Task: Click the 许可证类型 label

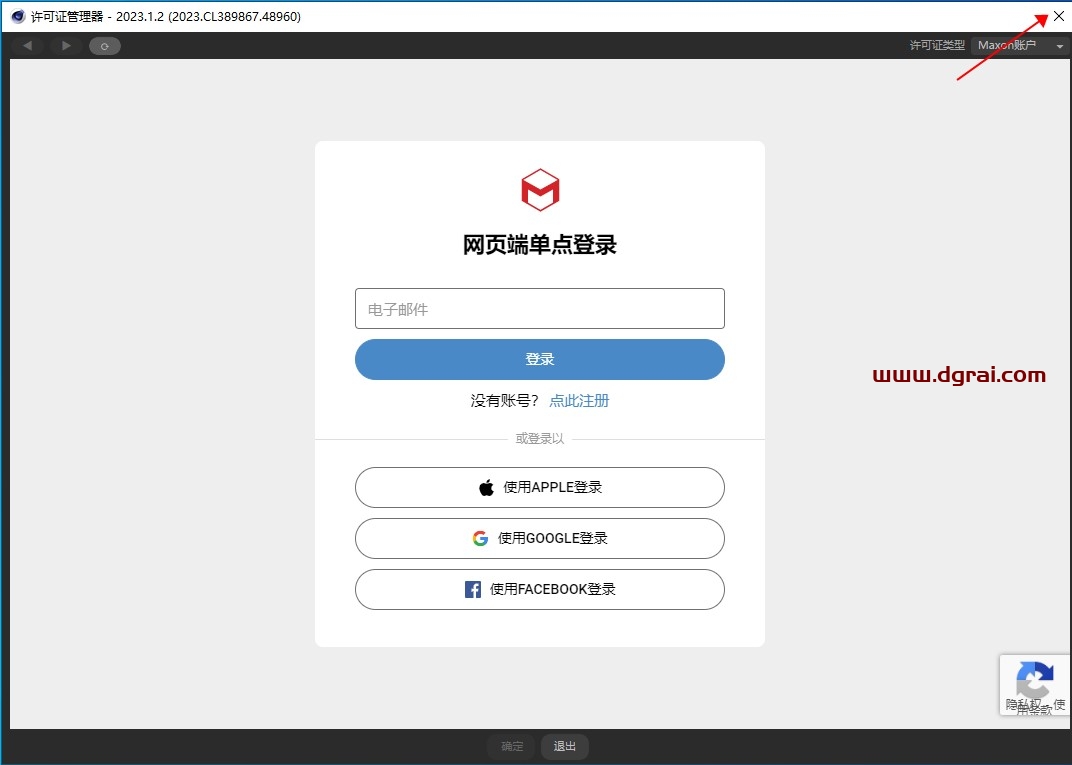Action: pyautogui.click(x=936, y=46)
